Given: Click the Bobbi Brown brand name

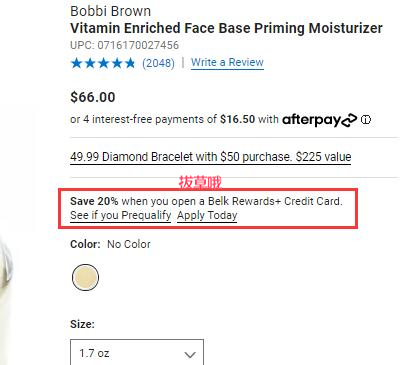Looking at the screenshot, I should point(110,11).
